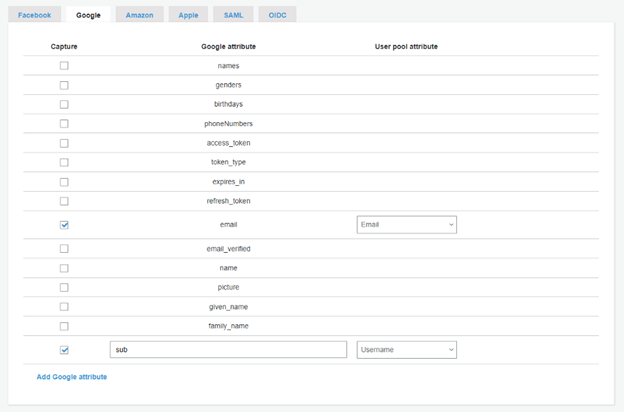624x412 pixels.
Task: Open the OIDC tab
Action: pos(277,15)
